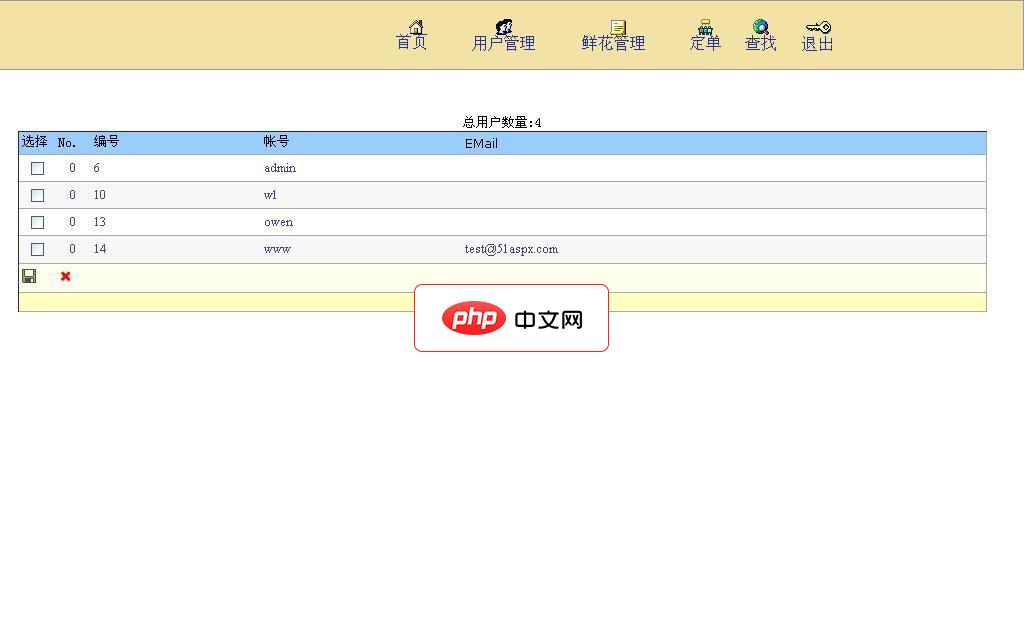Check the checkbox for user owen

(37, 222)
